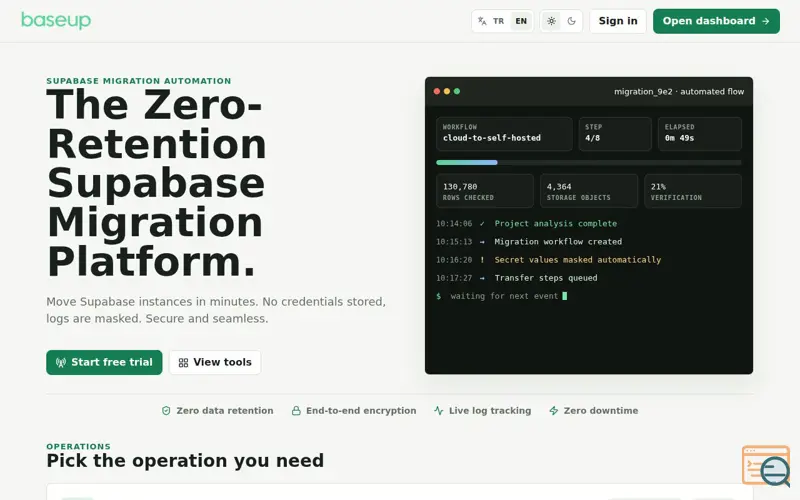Image resolution: width=800 pixels, height=500 pixels.
Task: Click the End-to-end encryption label
Action: click(361, 411)
